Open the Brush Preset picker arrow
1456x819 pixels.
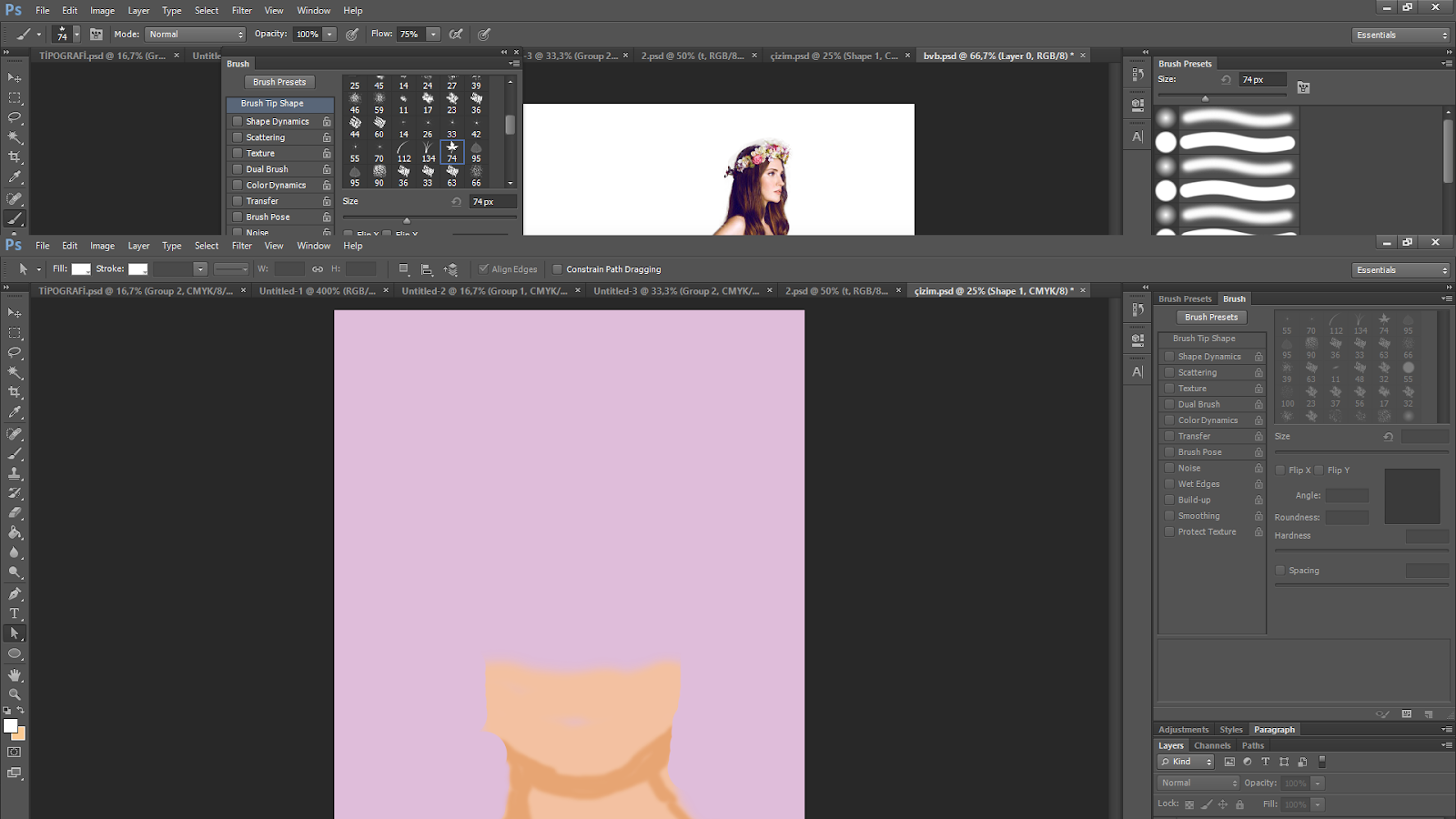tap(76, 35)
